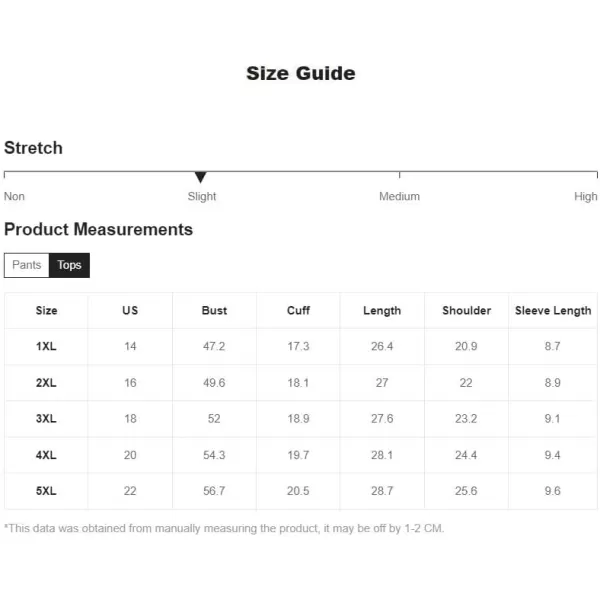Click the Medium stretch label
The width and height of the screenshot is (600, 600).
[x=399, y=196]
